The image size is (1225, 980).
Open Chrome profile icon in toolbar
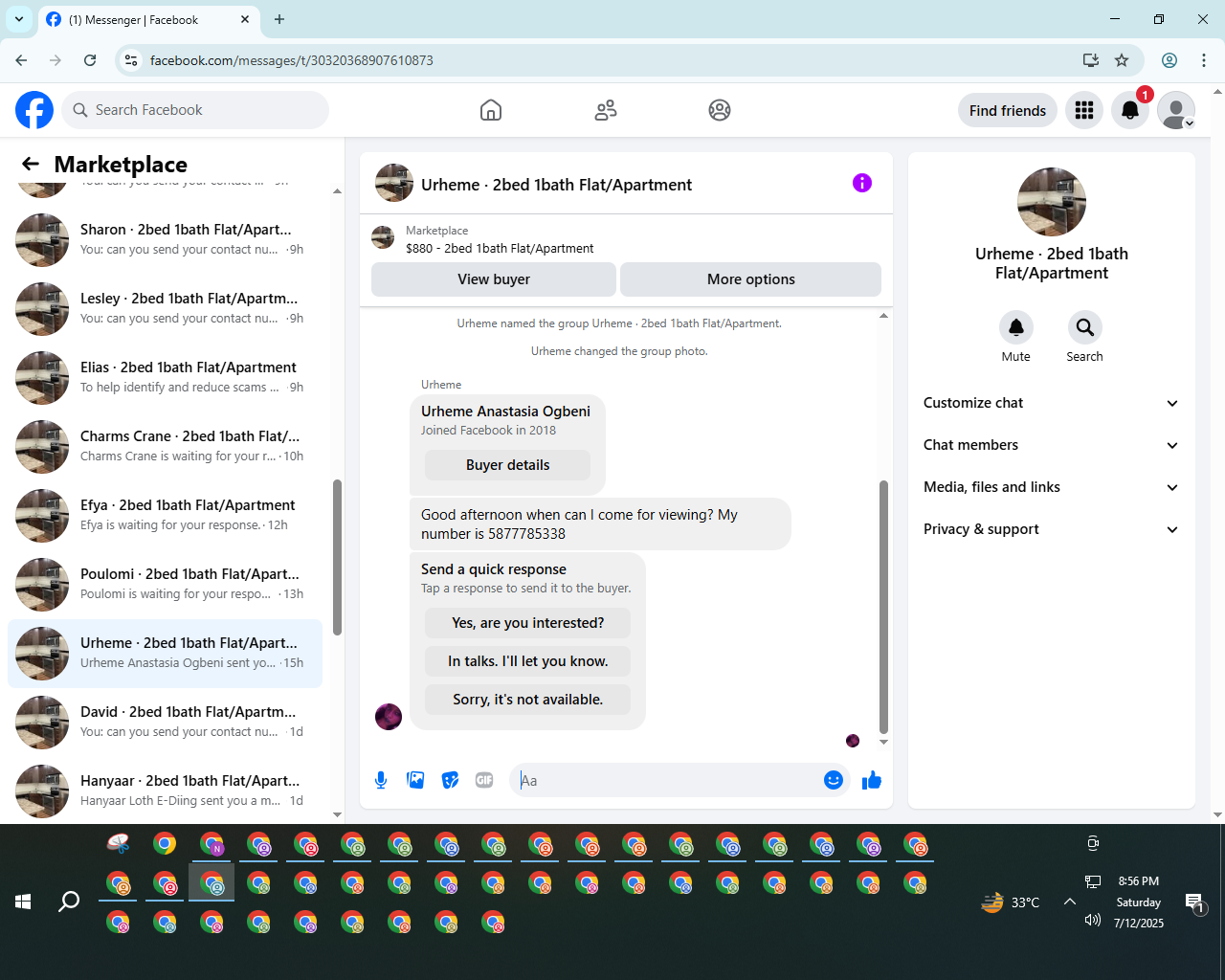click(x=1169, y=60)
